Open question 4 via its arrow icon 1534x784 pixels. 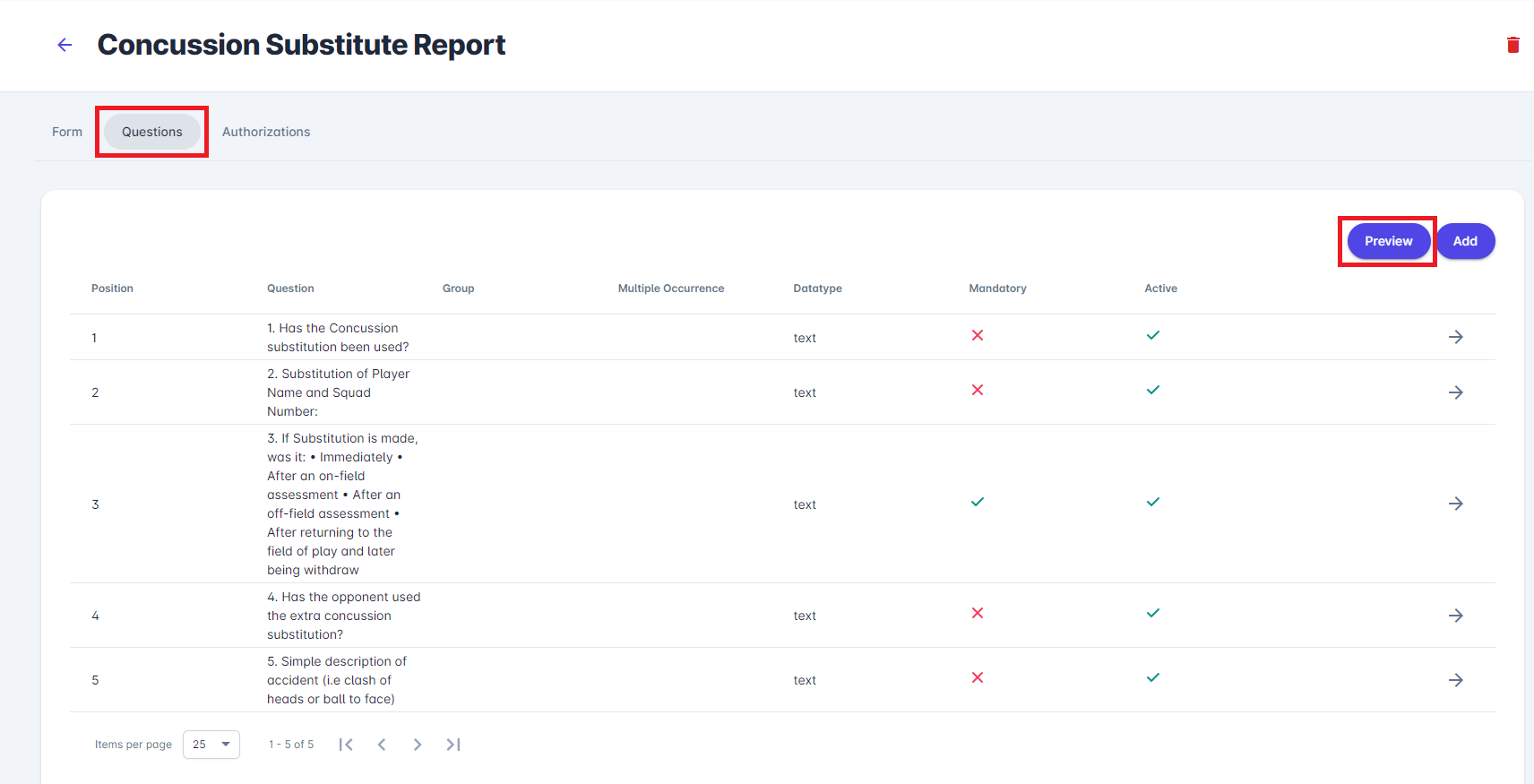(1455, 616)
